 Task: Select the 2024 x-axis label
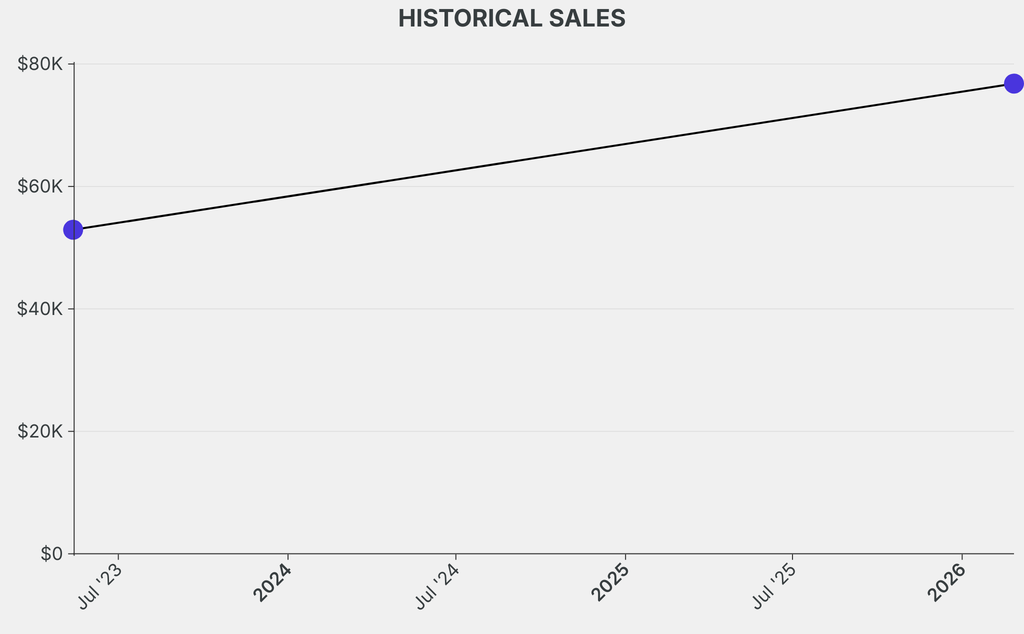click(x=272, y=582)
